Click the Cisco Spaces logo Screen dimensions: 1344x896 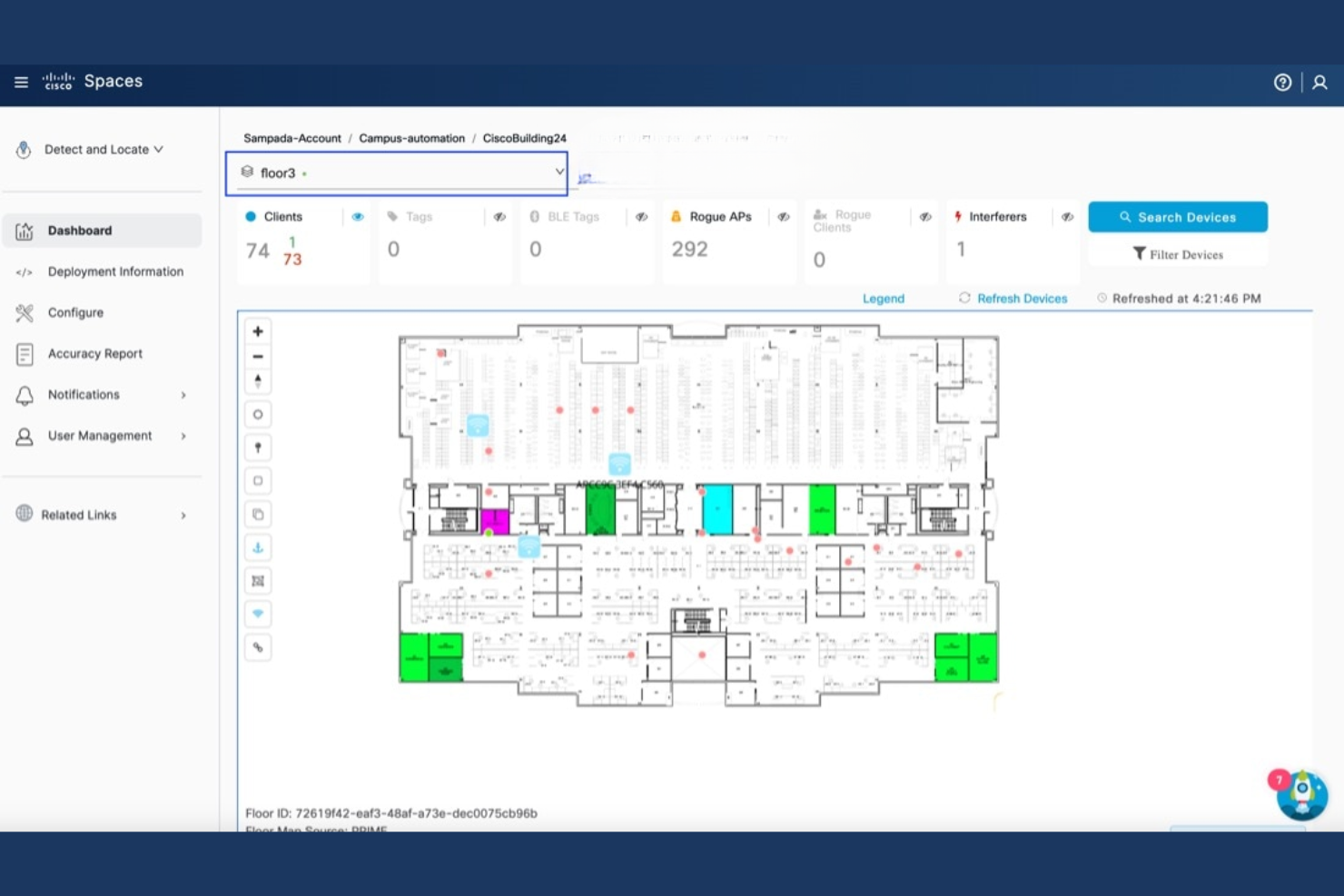93,82
